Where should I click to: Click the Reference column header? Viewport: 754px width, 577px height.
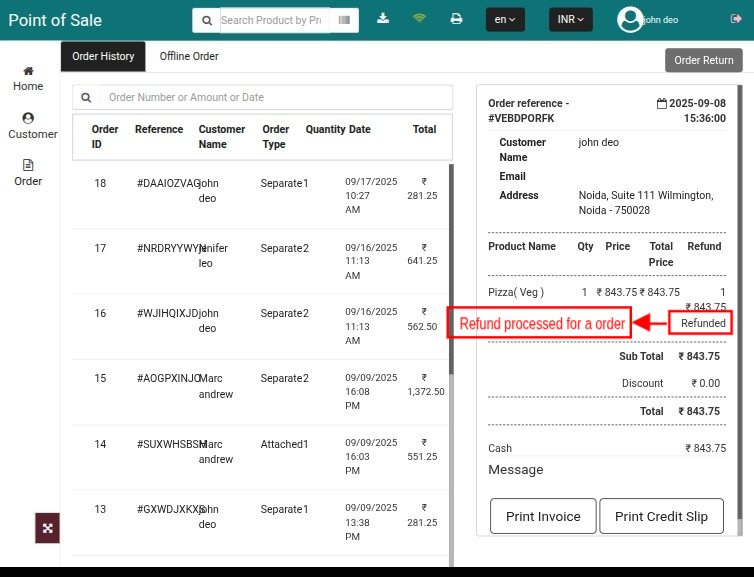[159, 129]
